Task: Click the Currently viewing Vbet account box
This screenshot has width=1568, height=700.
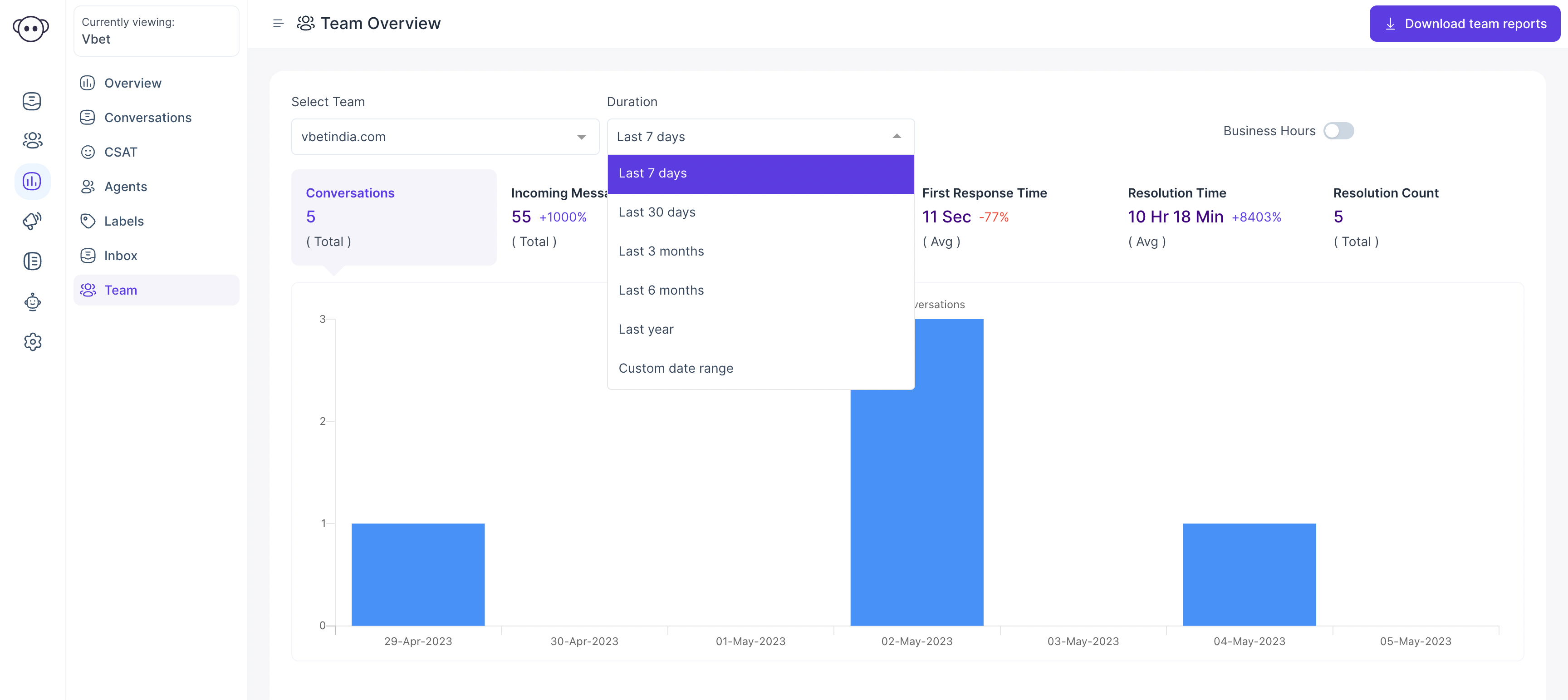Action: coord(157,31)
